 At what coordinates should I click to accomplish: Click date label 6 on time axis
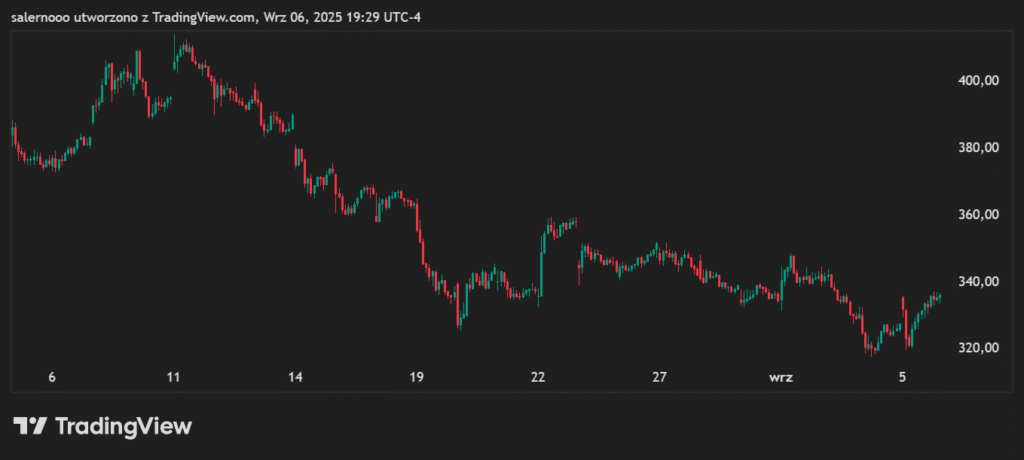point(52,377)
